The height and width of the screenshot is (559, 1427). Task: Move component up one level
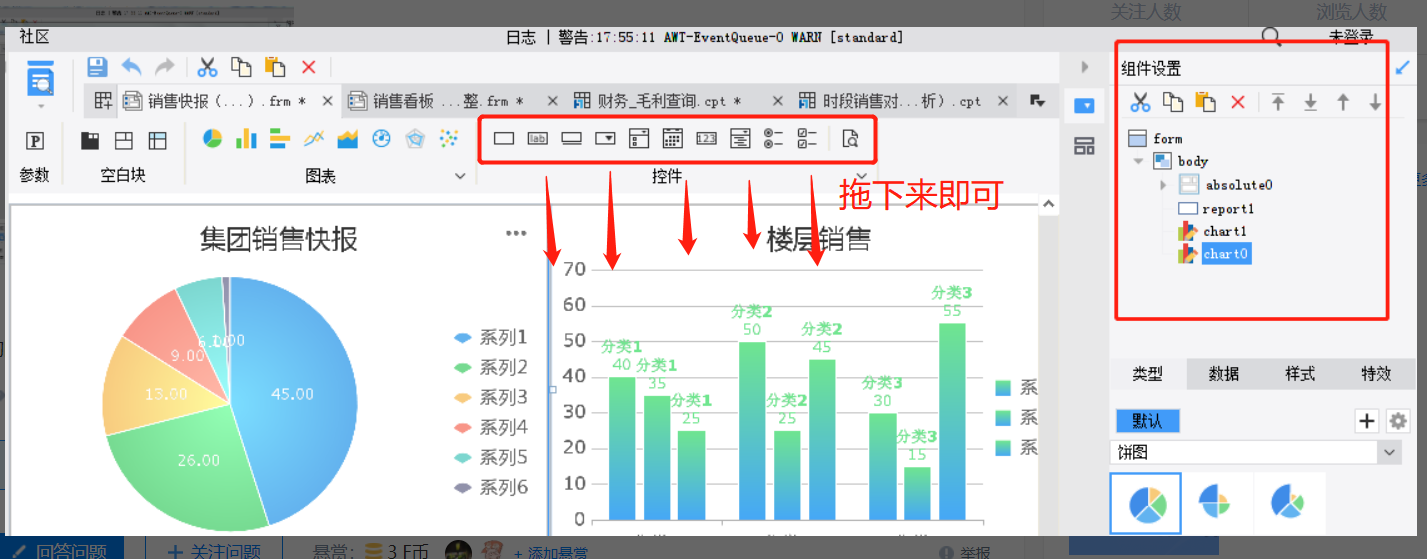(x=1343, y=102)
